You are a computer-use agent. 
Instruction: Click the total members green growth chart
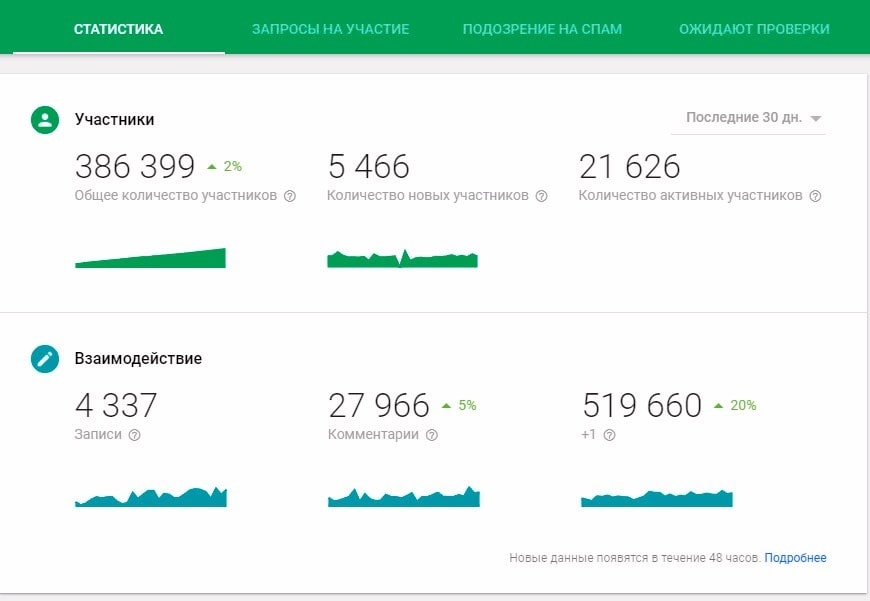tap(150, 260)
